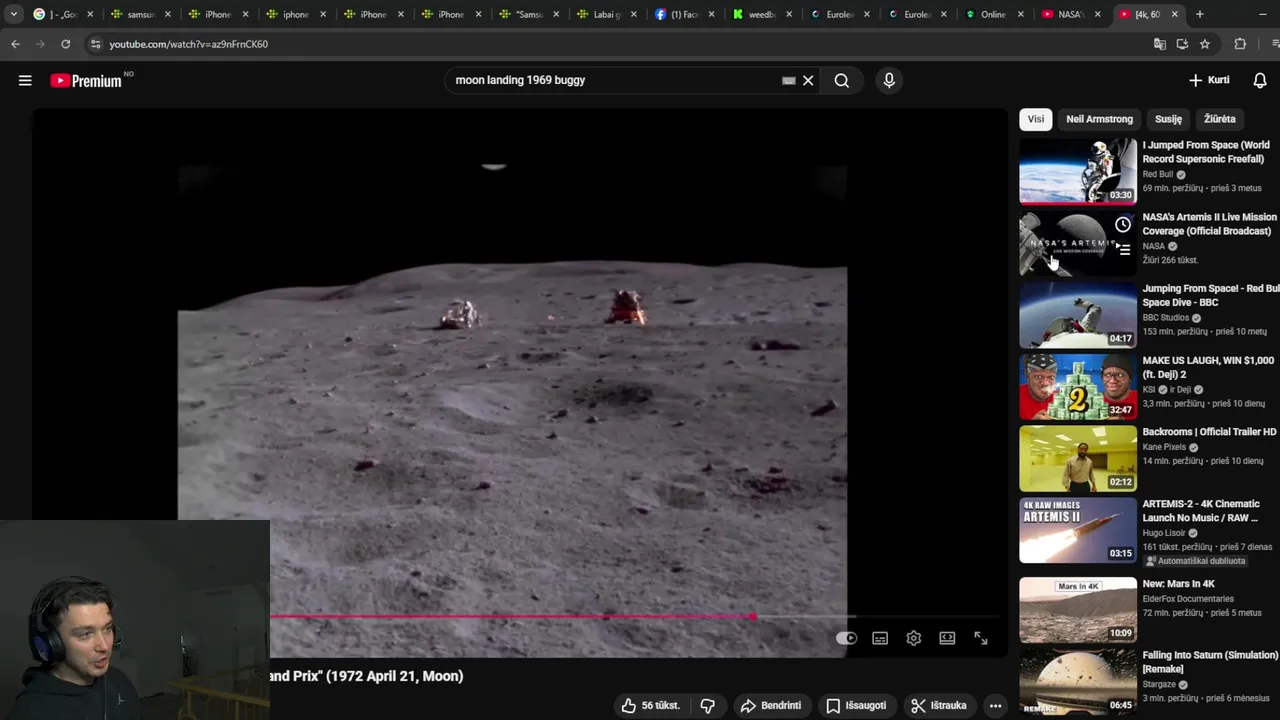The height and width of the screenshot is (720, 1280).
Task: Enter fullscreen mode
Action: pyautogui.click(x=981, y=638)
